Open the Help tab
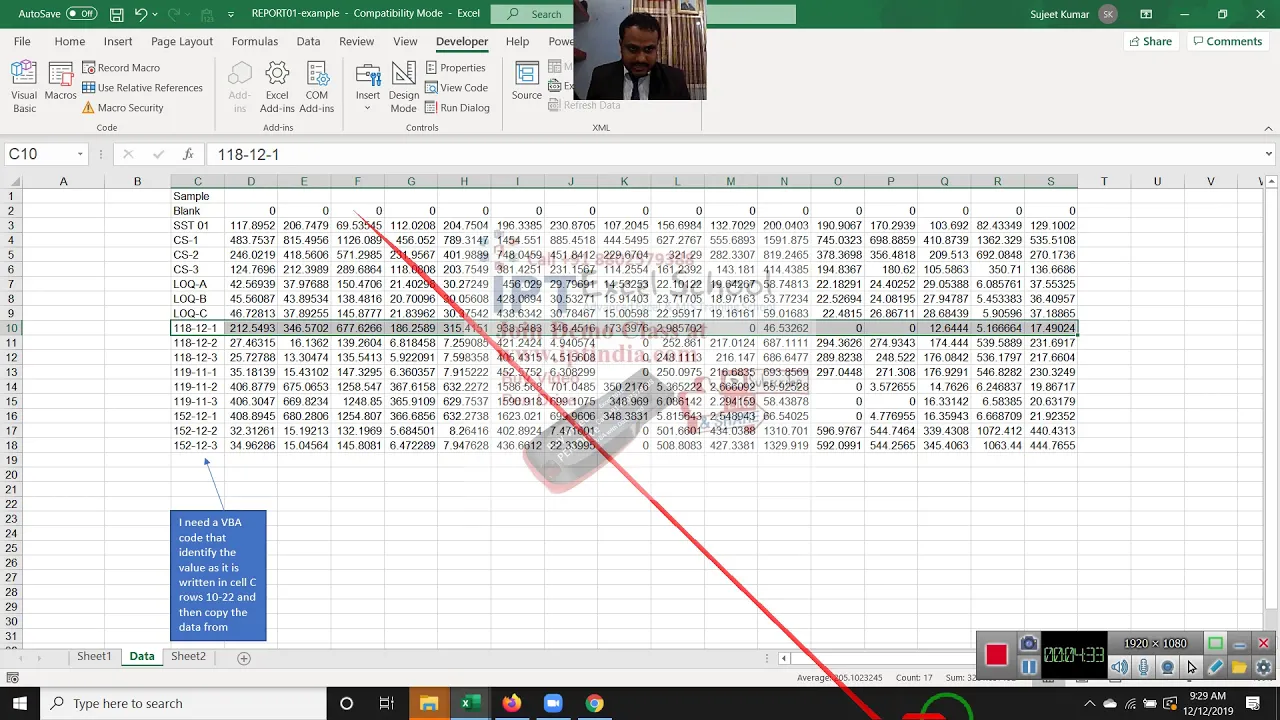Screen dimensions: 1280x720 pos(517,41)
